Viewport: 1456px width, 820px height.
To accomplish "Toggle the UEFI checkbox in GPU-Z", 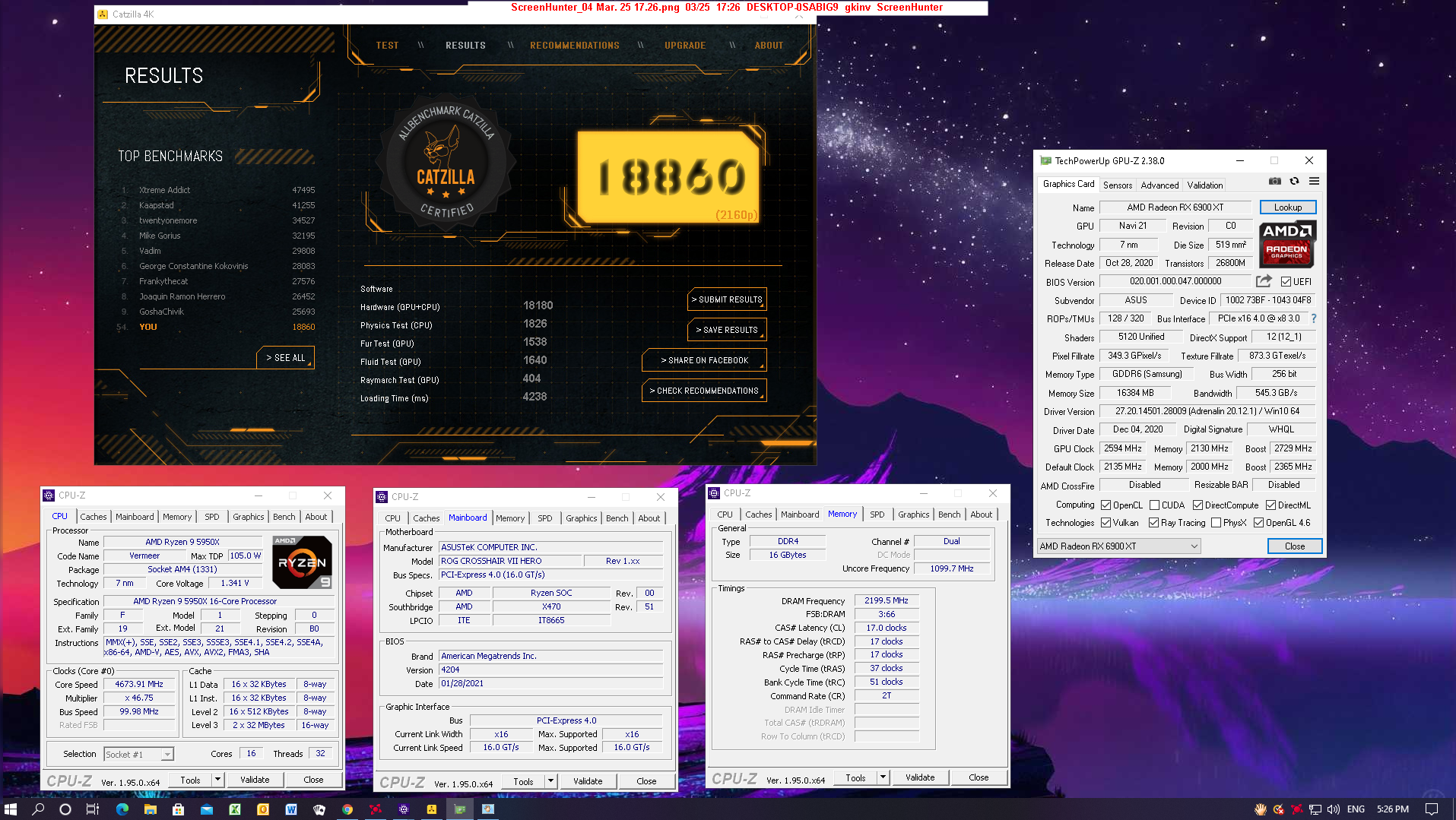I will [x=1286, y=282].
